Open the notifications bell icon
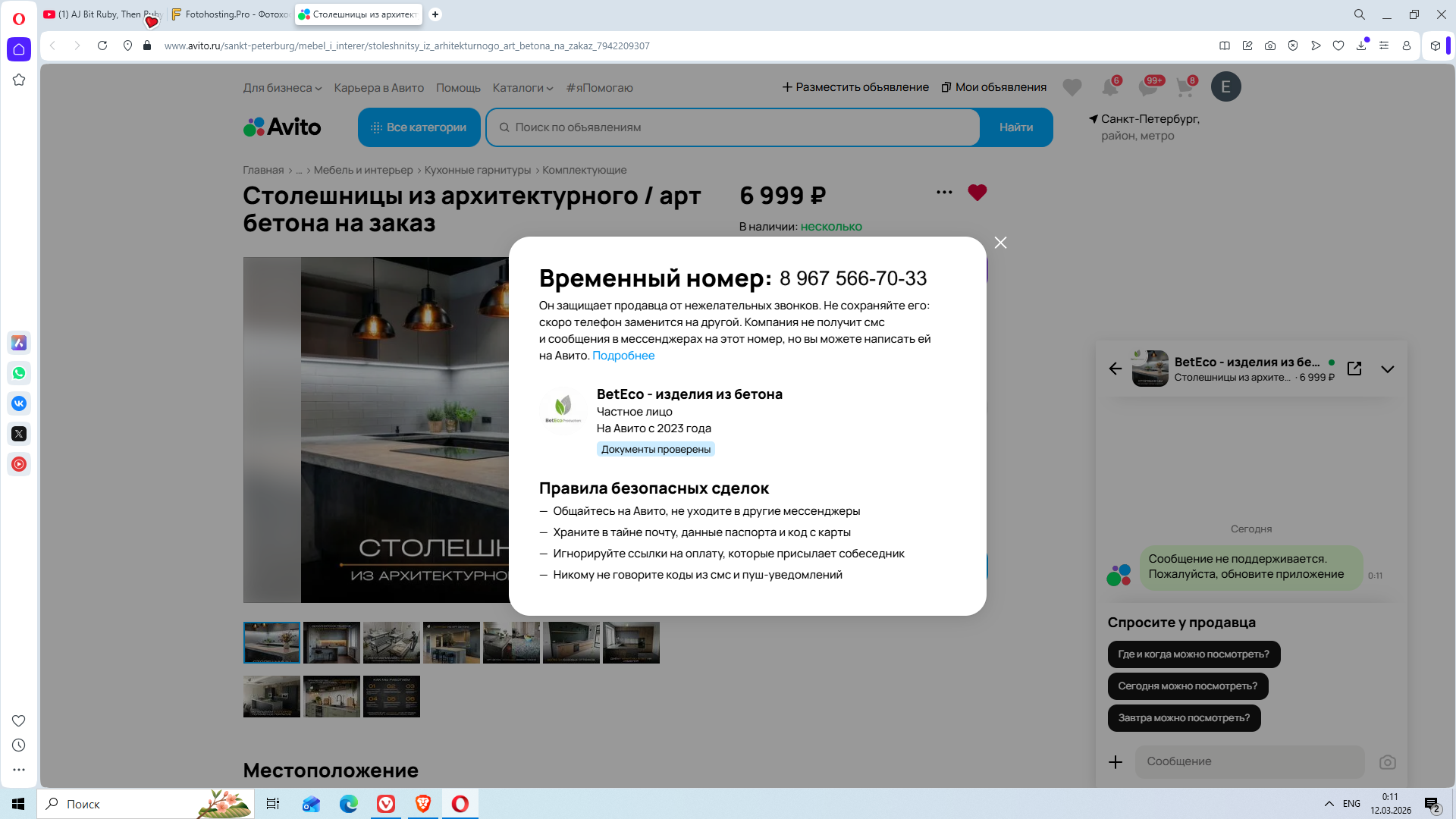Screen dimensions: 1456x819 click(1109, 87)
